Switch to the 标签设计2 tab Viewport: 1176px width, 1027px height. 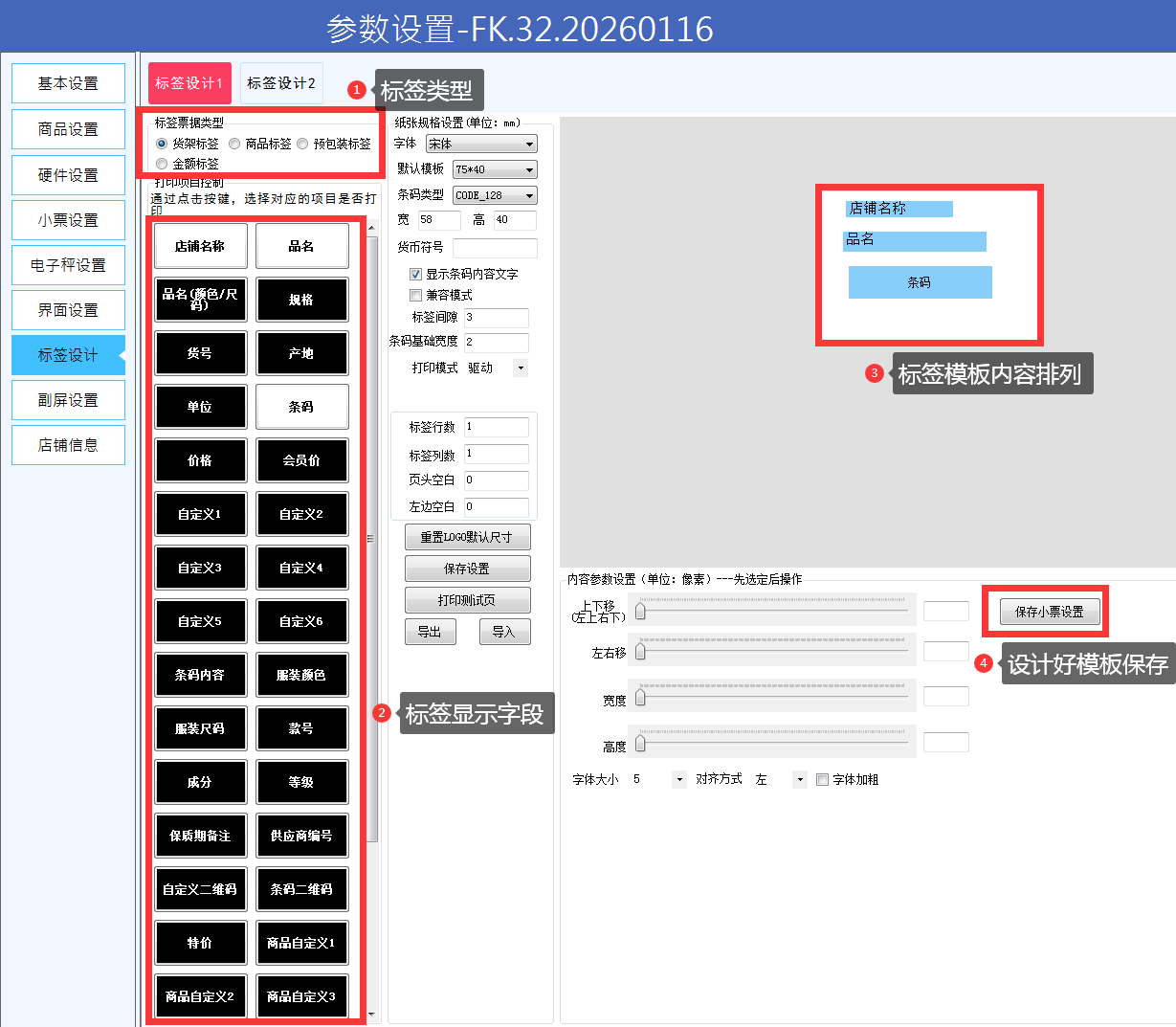pyautogui.click(x=281, y=83)
